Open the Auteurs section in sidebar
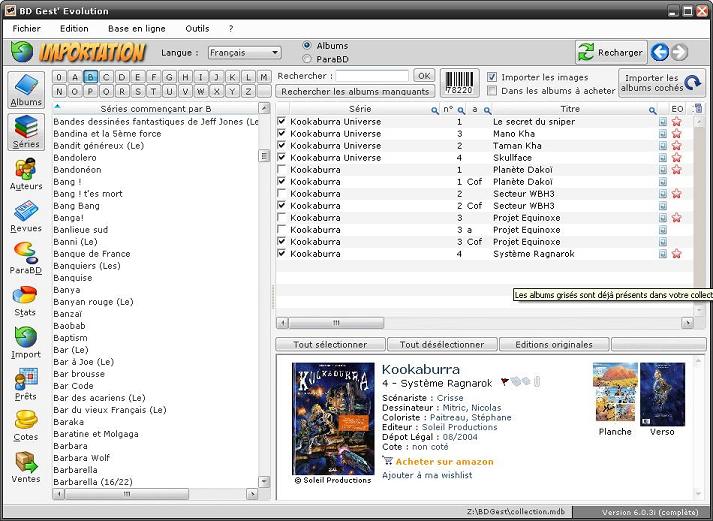 26,174
